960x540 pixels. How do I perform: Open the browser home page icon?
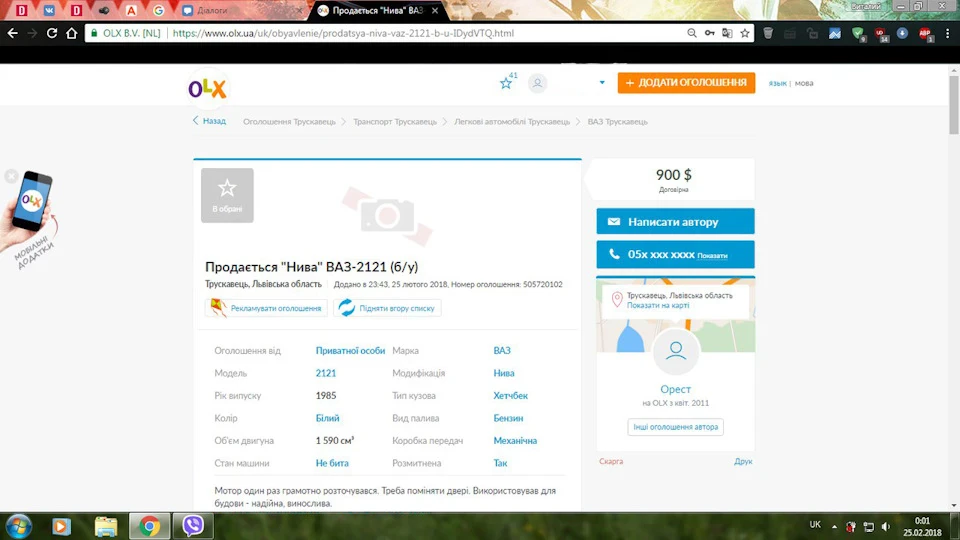pyautogui.click(x=72, y=33)
